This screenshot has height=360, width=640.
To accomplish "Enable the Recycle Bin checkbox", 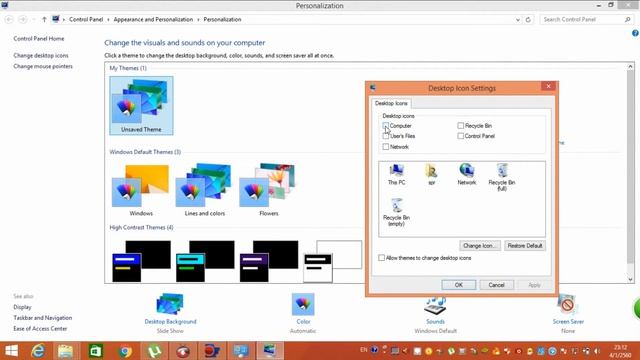I will click(460, 126).
